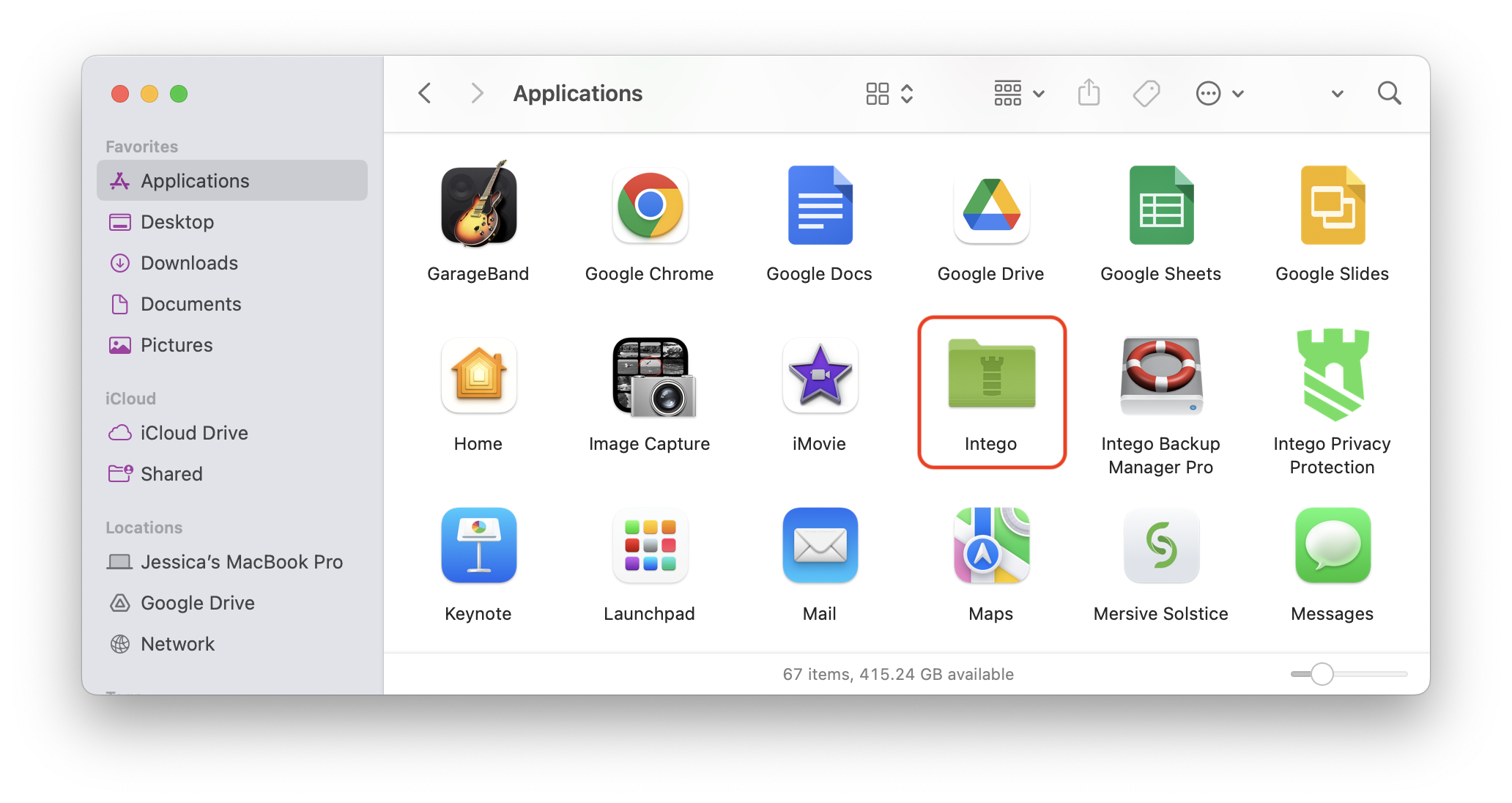This screenshot has height=803, width=1512.
Task: Select the Google Docs icon
Action: coord(820,205)
